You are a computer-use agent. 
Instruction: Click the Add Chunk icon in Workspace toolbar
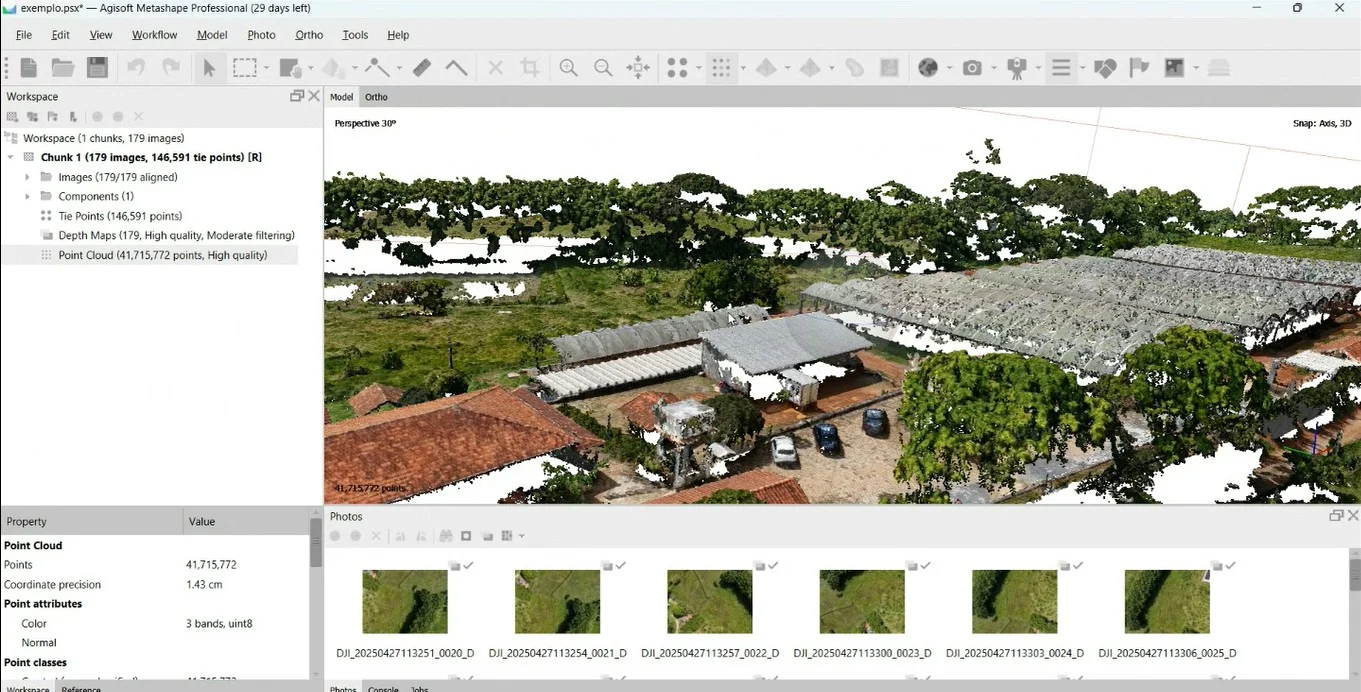coord(12,117)
